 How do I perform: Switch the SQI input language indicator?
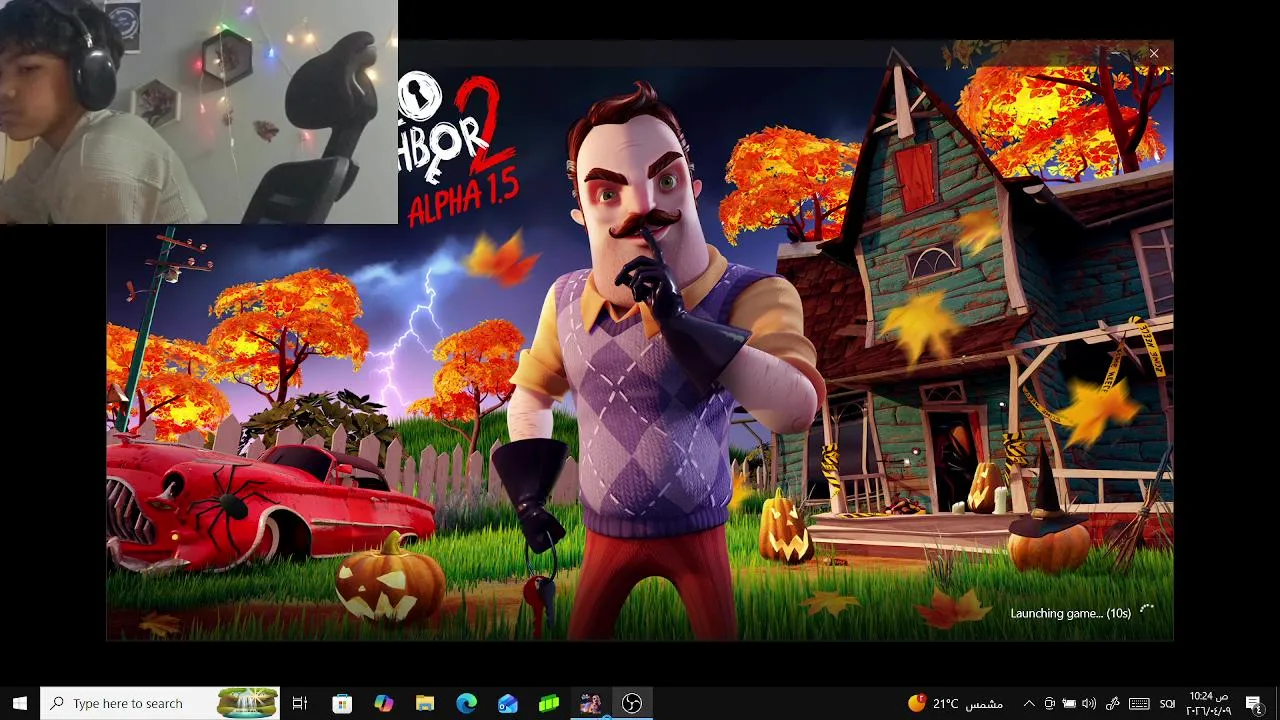pyautogui.click(x=1167, y=703)
